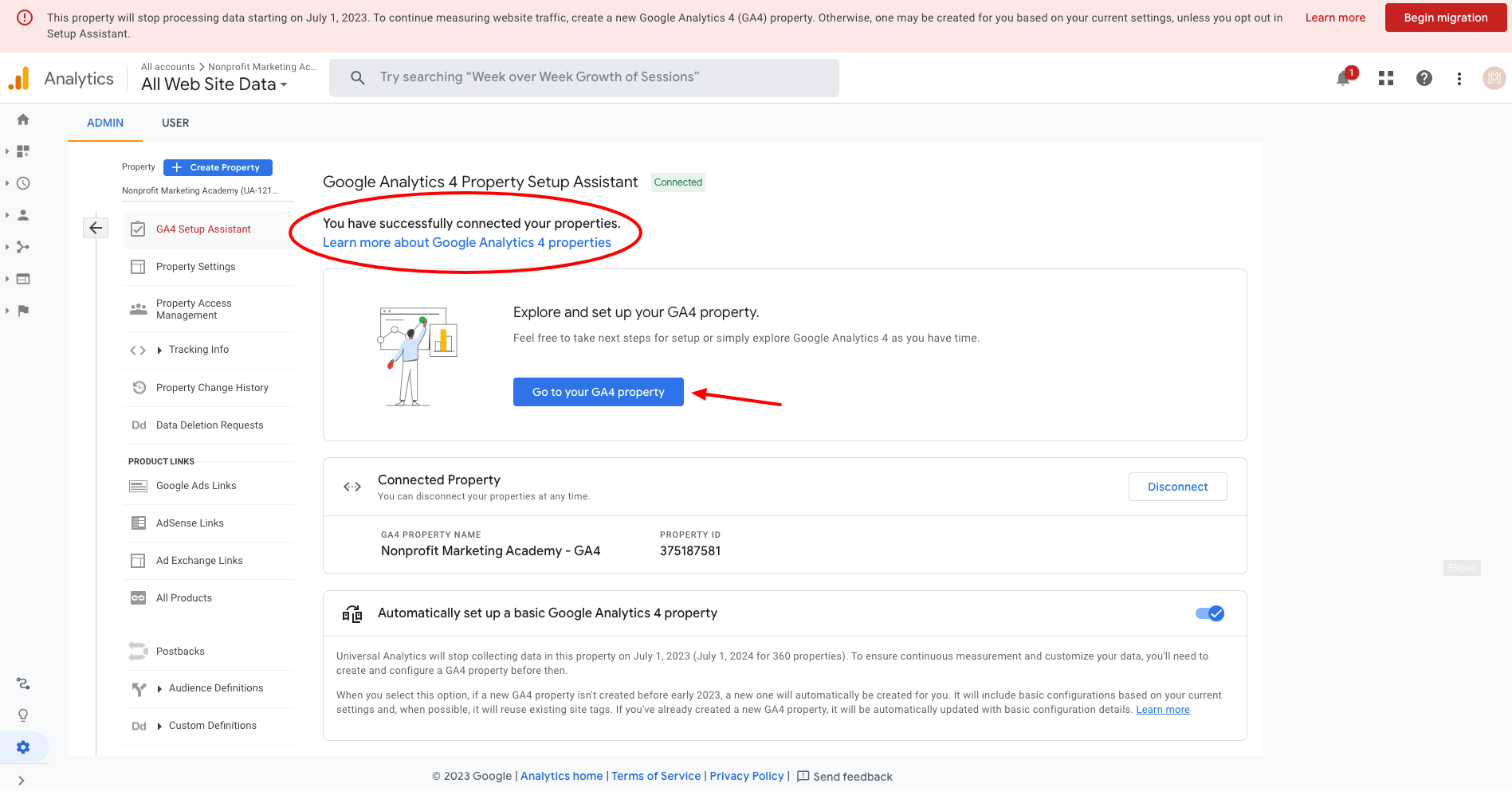1512x791 pixels.
Task: Toggle automatic GA4 property setup switch
Action: pos(1210,613)
